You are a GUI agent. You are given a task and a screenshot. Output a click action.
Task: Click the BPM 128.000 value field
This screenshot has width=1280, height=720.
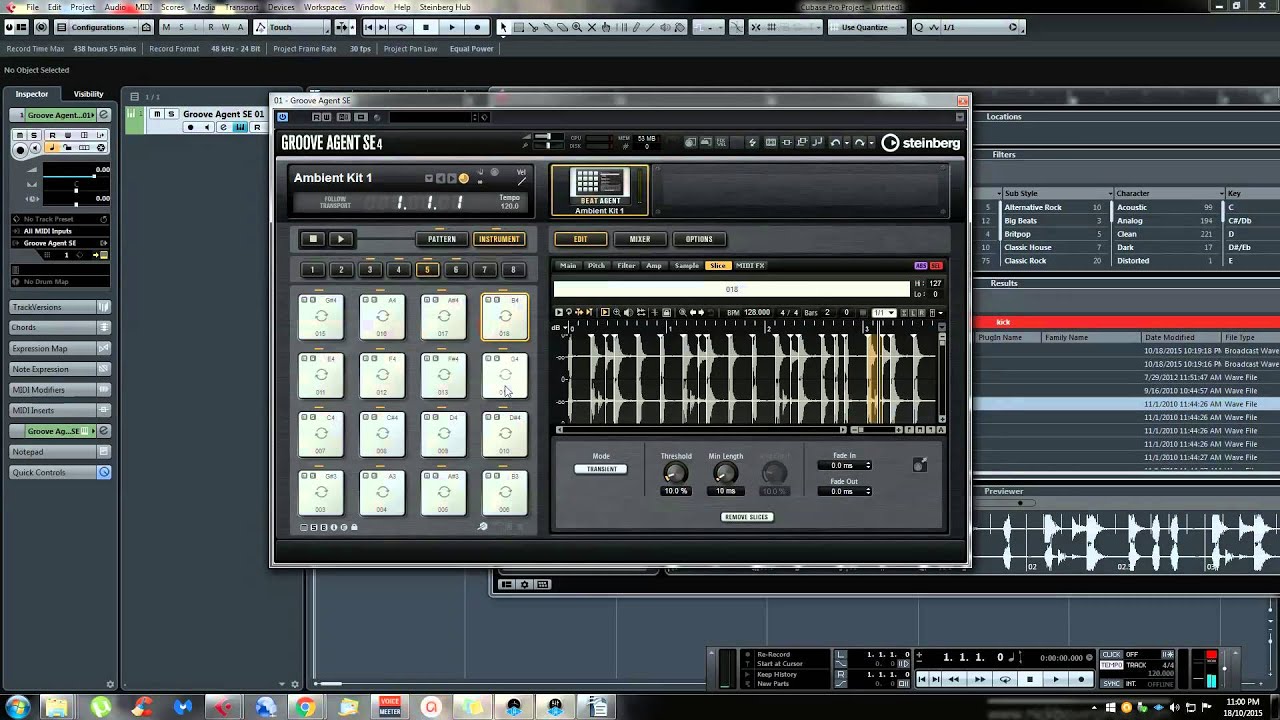click(x=757, y=313)
